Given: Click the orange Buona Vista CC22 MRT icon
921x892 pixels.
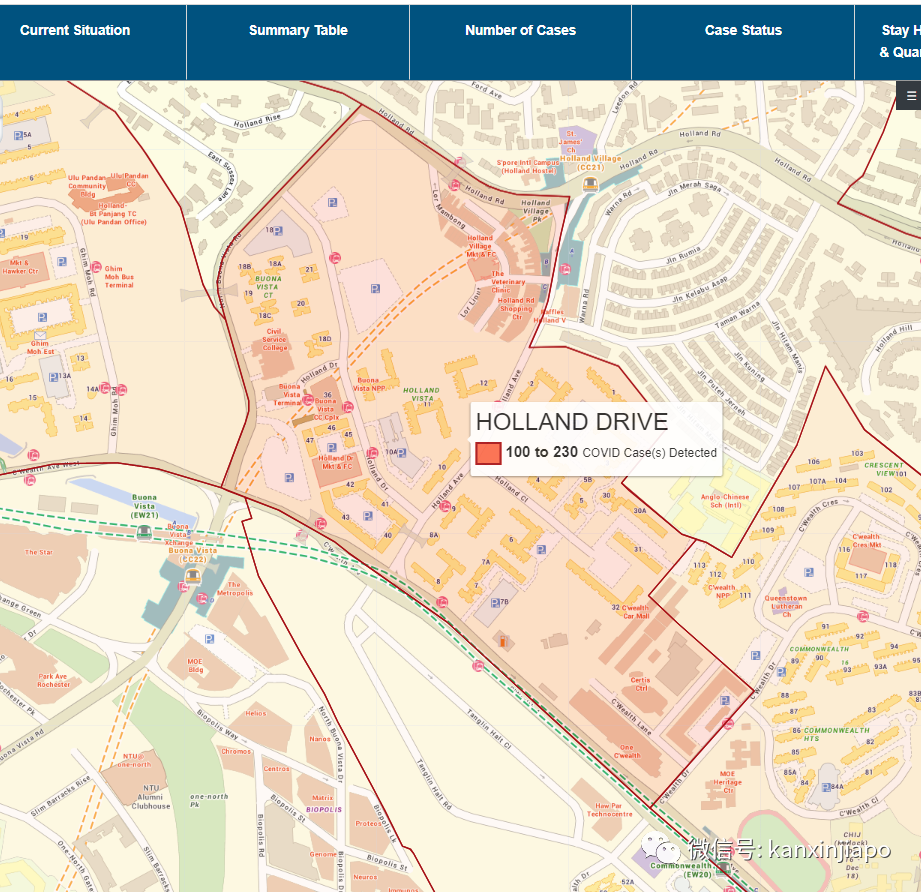Looking at the screenshot, I should pos(193,577).
